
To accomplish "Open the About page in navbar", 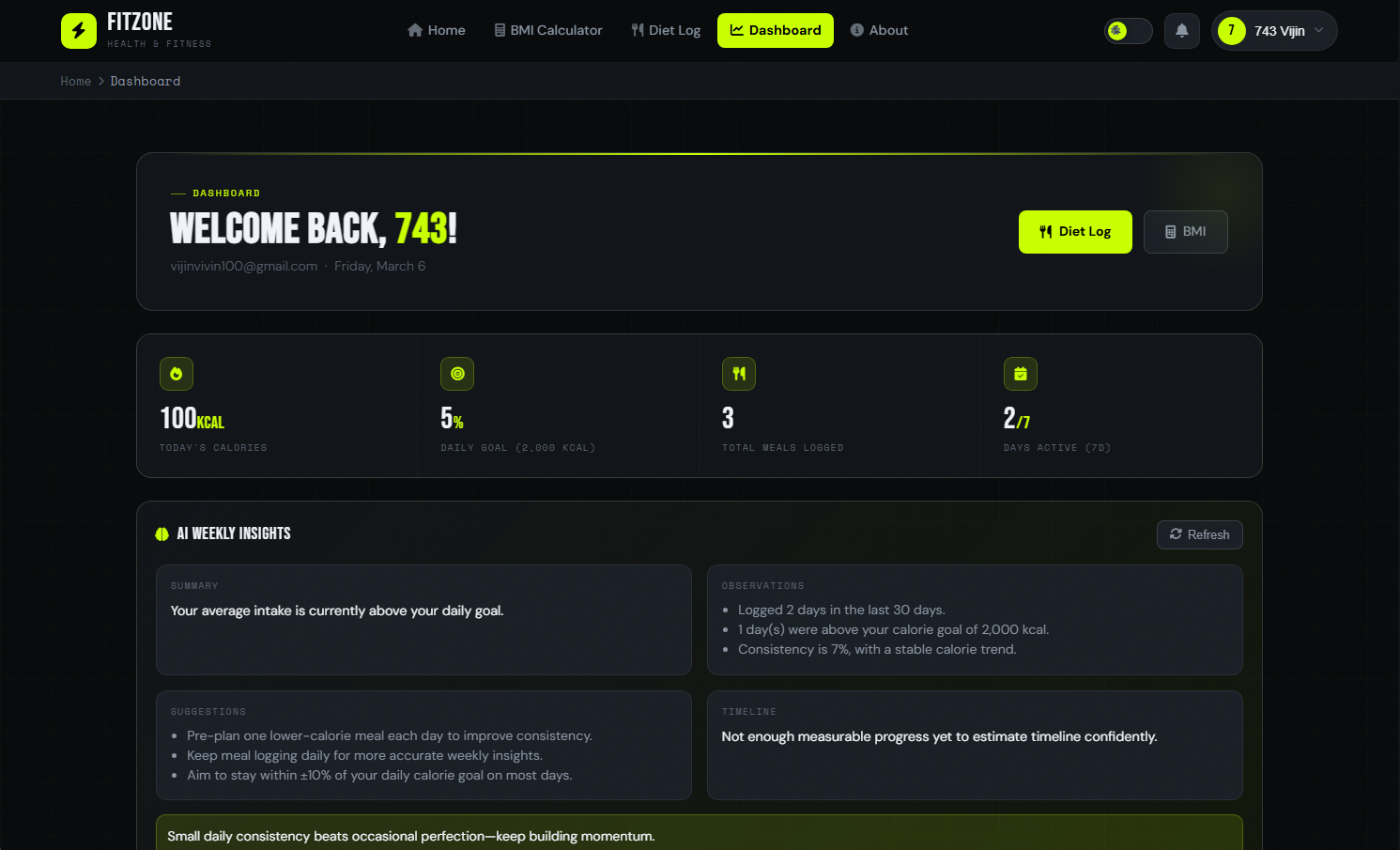I will (x=879, y=31).
